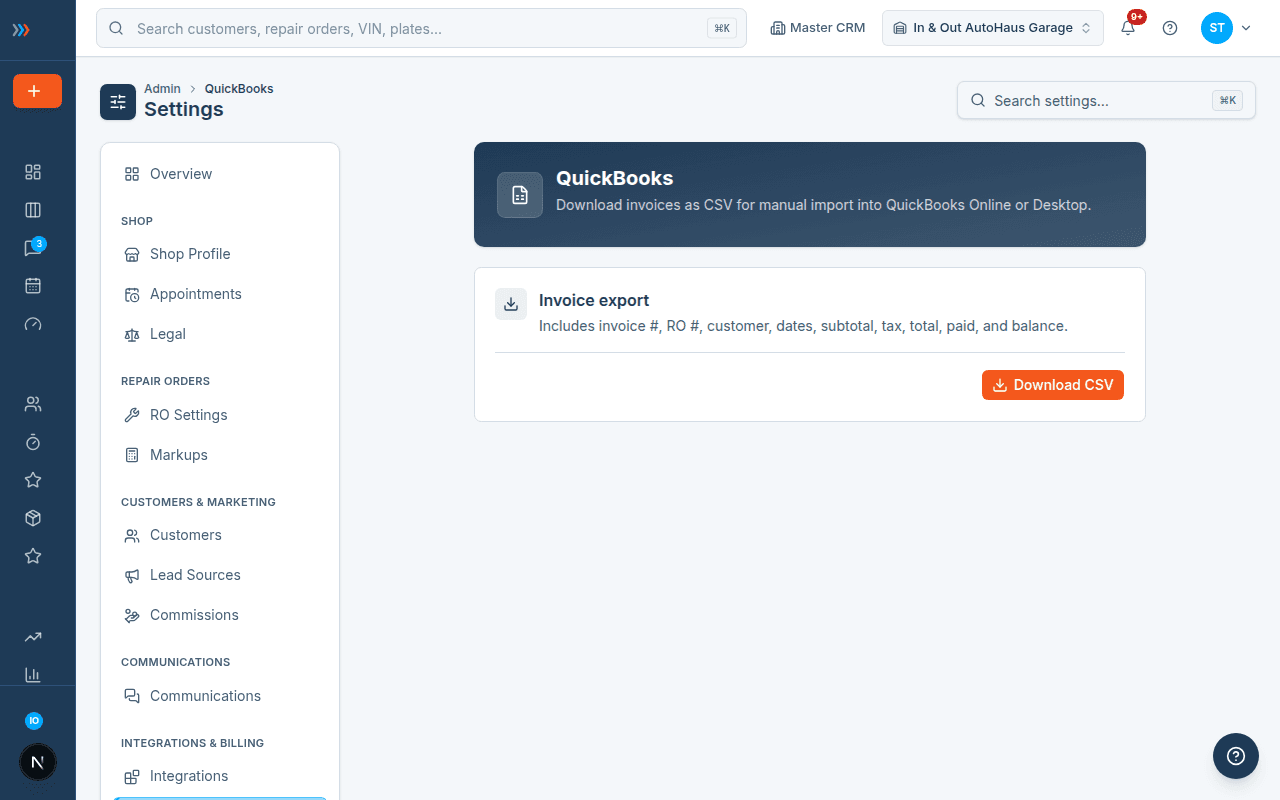
Task: Open the dashboard grid icon in left rail
Action: click(x=33, y=172)
